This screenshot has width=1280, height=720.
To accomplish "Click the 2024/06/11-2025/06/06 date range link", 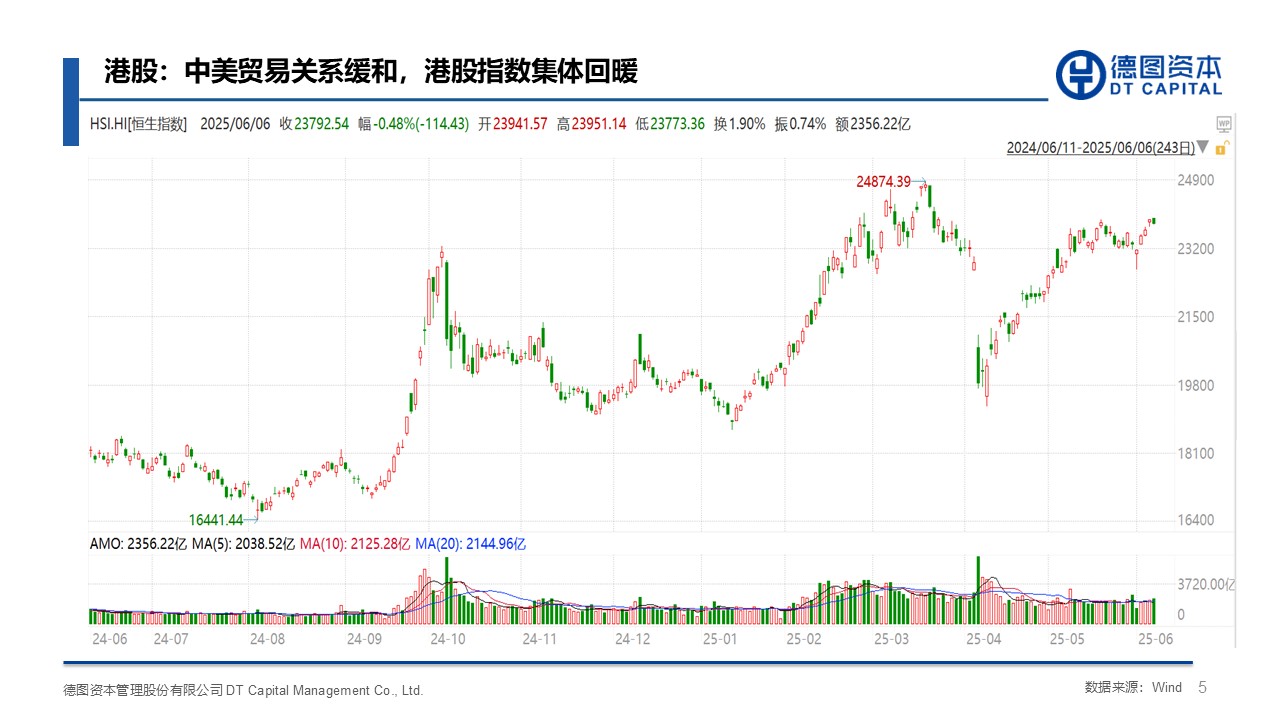I will point(1100,148).
